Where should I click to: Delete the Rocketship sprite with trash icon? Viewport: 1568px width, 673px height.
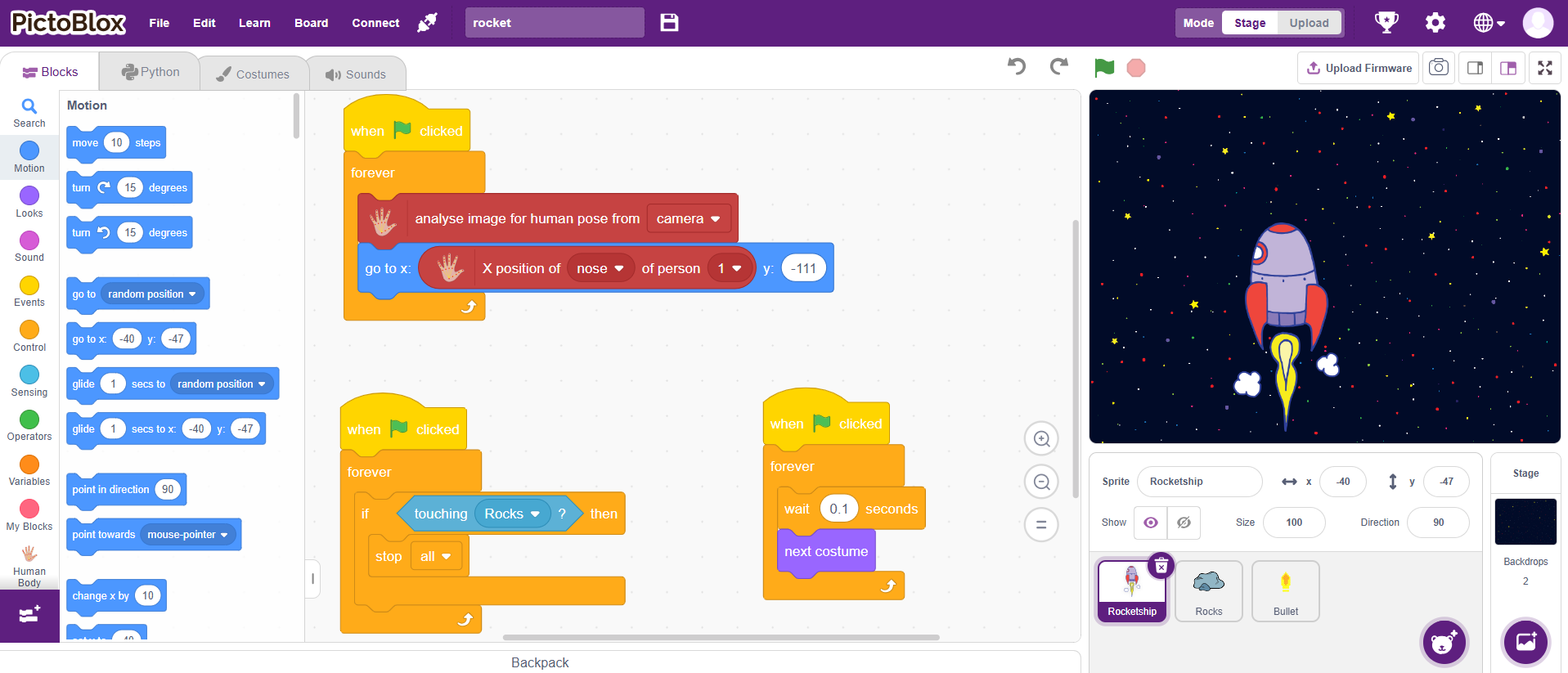pyautogui.click(x=1161, y=566)
